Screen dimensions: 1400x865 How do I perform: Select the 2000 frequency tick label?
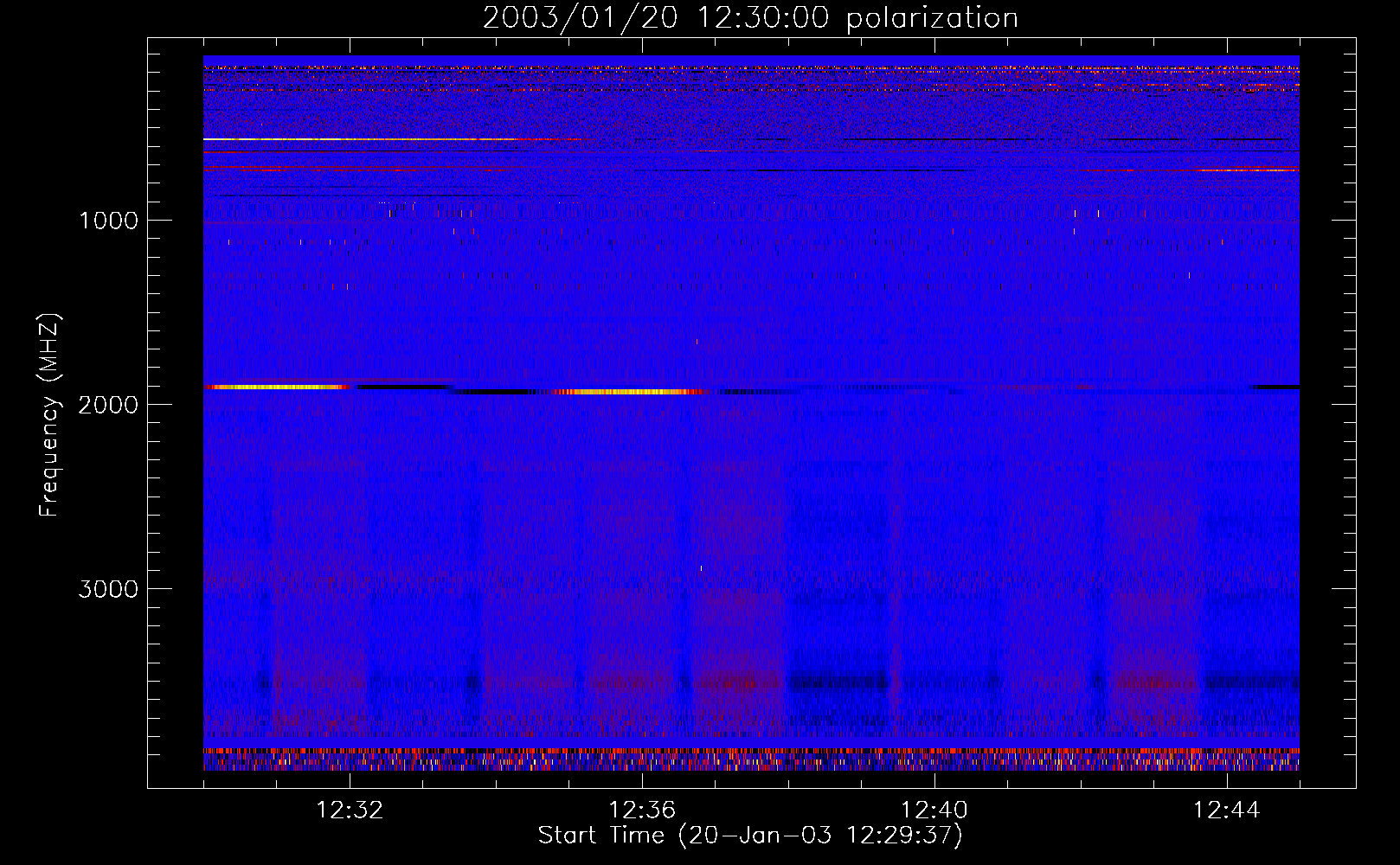108,405
